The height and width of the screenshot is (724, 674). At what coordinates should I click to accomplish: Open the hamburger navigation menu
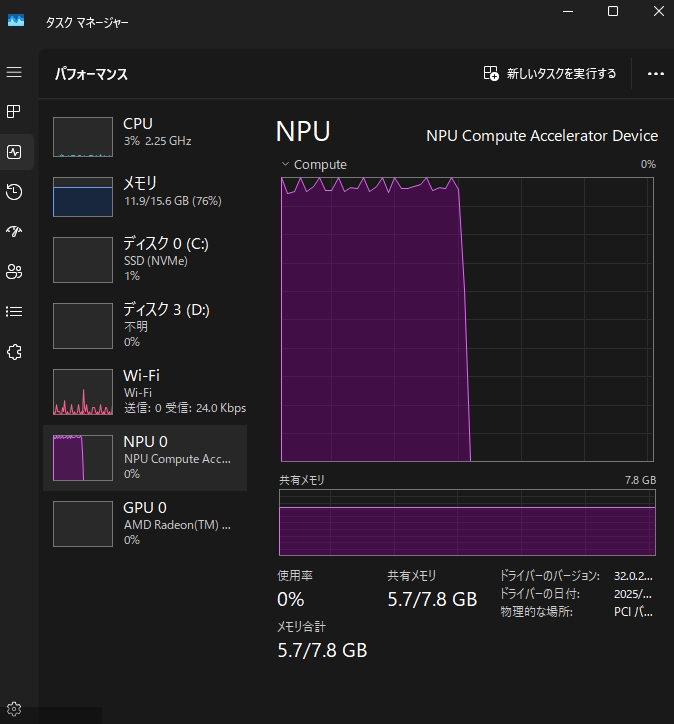[x=14, y=72]
